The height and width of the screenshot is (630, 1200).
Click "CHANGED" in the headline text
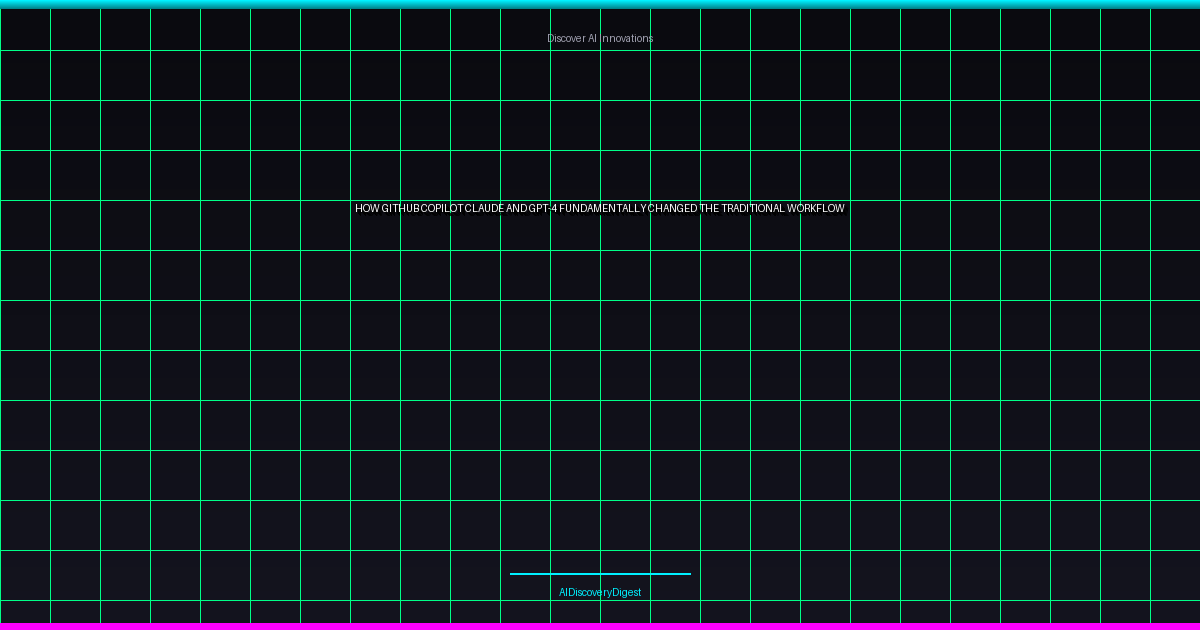pos(672,209)
